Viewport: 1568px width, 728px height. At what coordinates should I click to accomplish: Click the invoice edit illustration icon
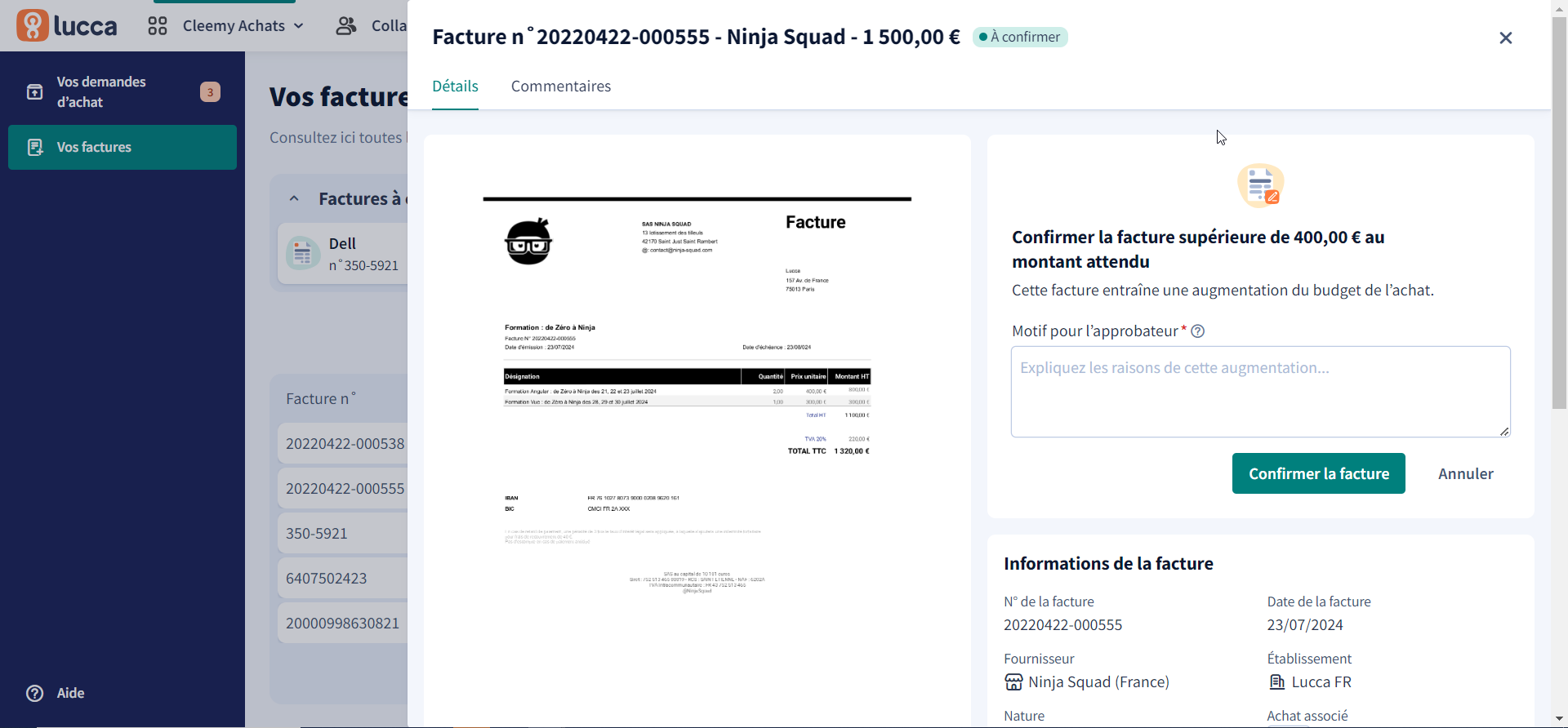(x=1261, y=185)
